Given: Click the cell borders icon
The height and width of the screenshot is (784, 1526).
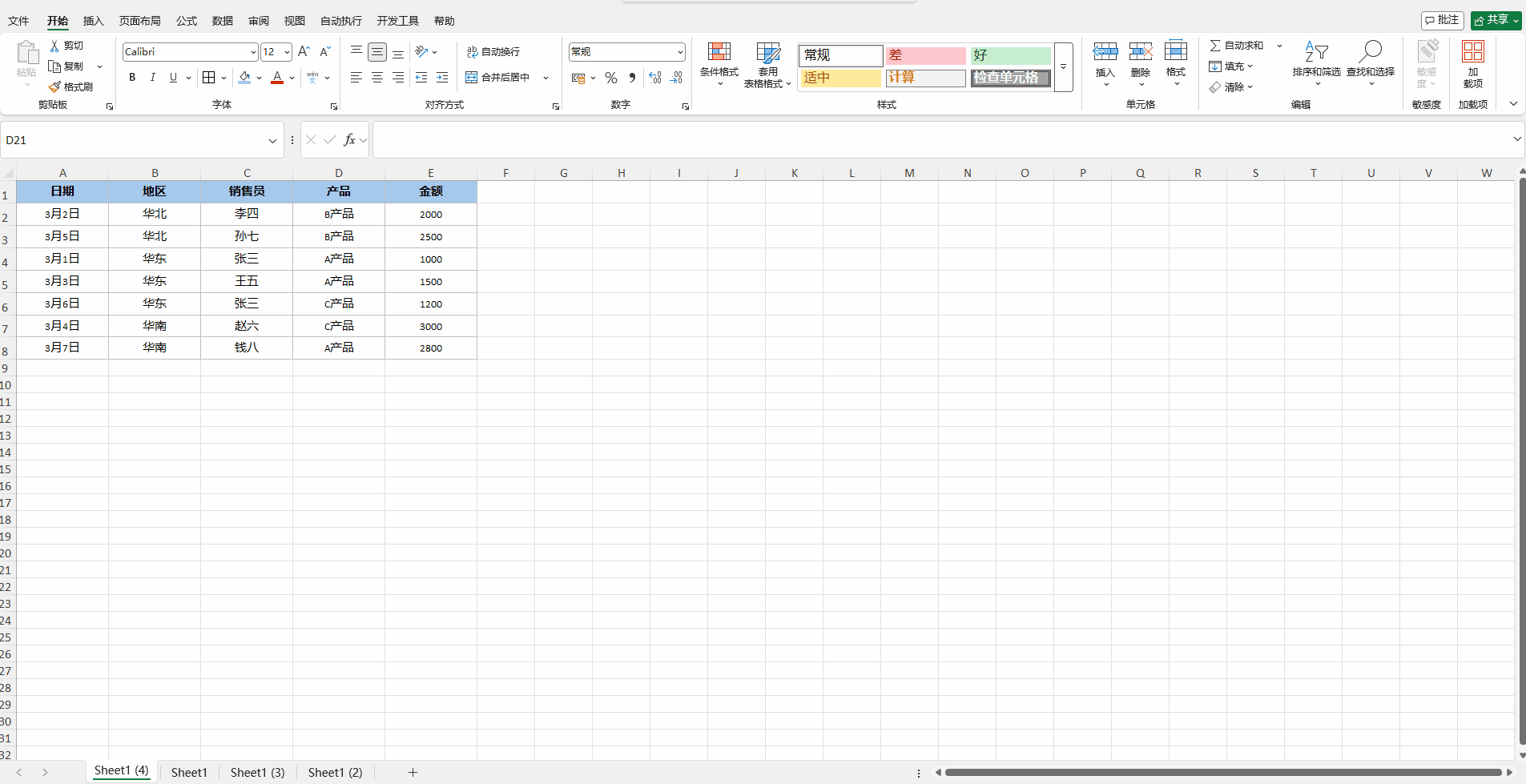Looking at the screenshot, I should (209, 78).
